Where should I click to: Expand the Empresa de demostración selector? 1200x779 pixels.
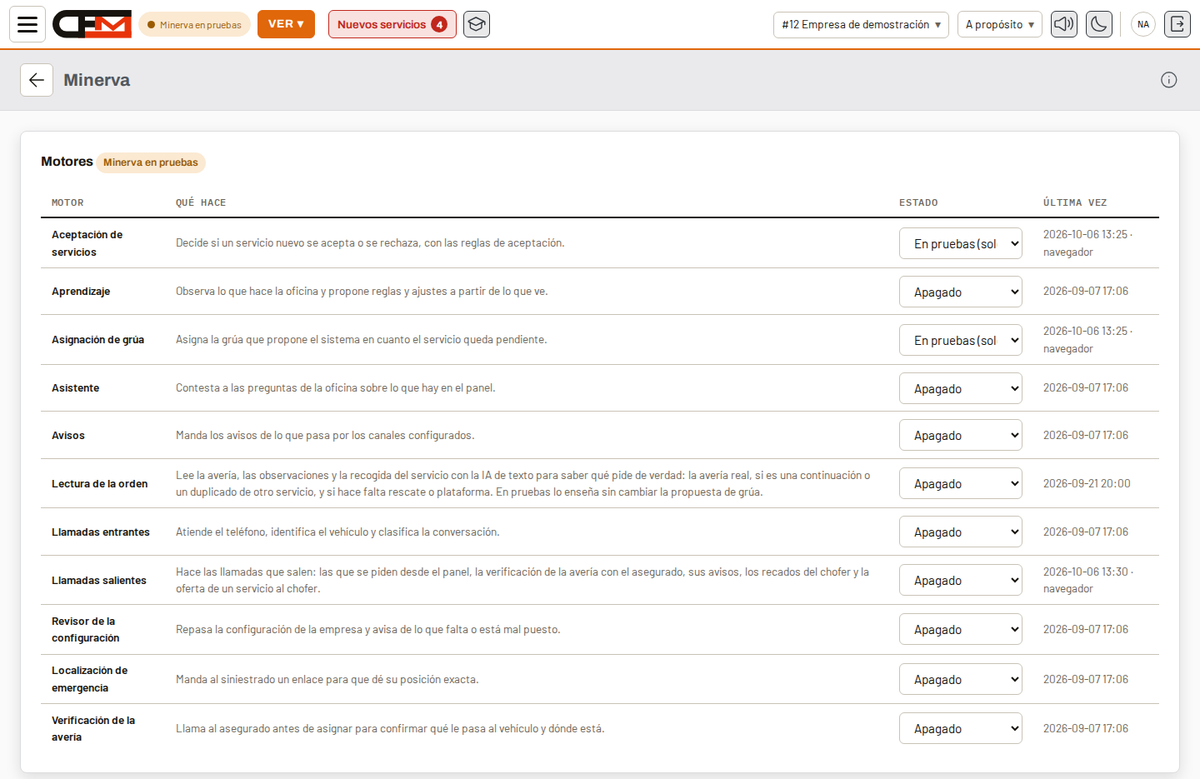[x=861, y=24]
